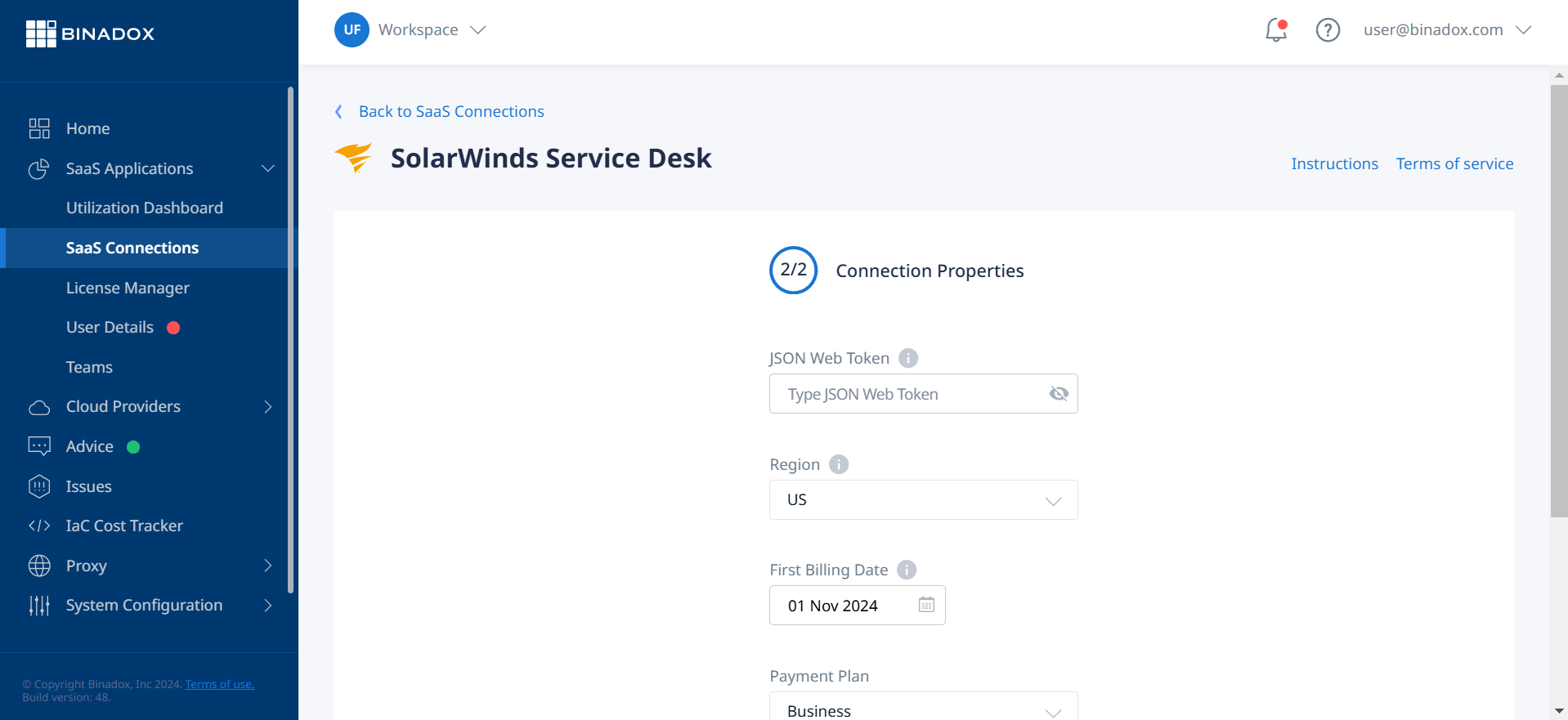The width and height of the screenshot is (1568, 720).
Task: Click the UF workspace avatar
Action: point(352,30)
